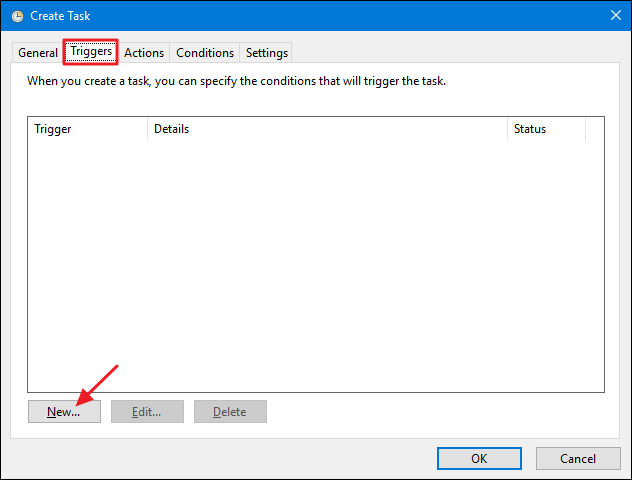Close the Create Task dialog window
Screen dimensions: 632x480
click(x=613, y=15)
